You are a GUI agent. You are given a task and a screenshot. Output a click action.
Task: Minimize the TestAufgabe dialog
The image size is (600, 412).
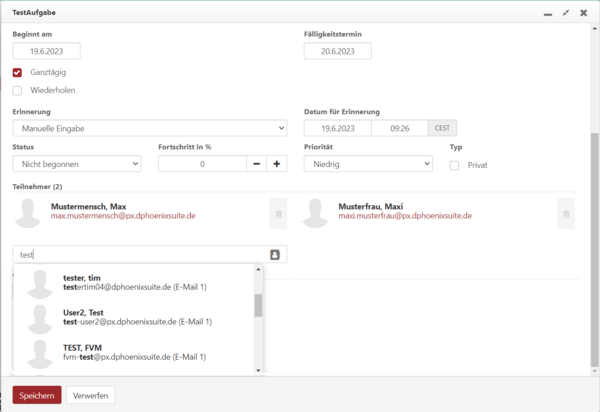tap(548, 14)
